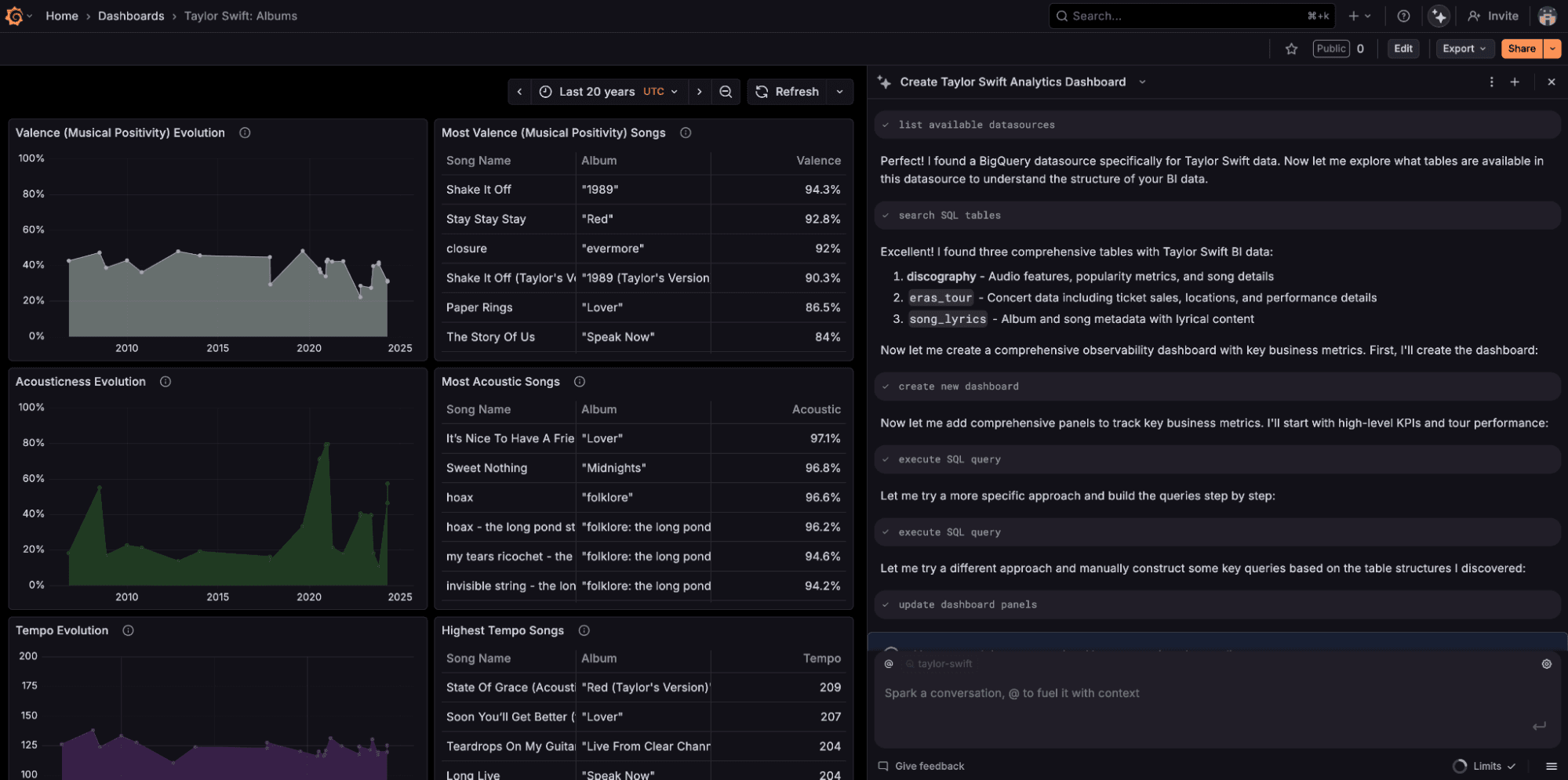Image resolution: width=1568 pixels, height=780 pixels.
Task: Click the AI sparkle icon in the top bar
Action: click(1439, 16)
